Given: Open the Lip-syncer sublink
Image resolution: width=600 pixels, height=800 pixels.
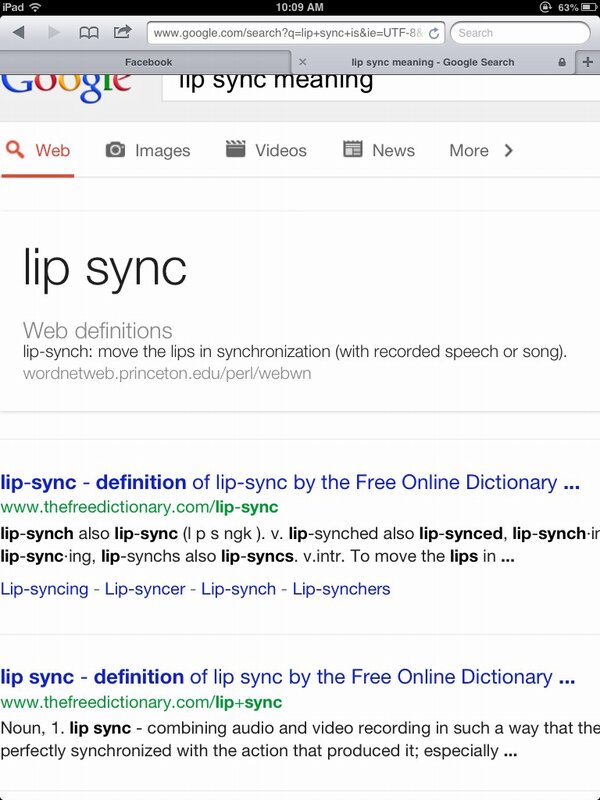Looking at the screenshot, I should point(145,589).
